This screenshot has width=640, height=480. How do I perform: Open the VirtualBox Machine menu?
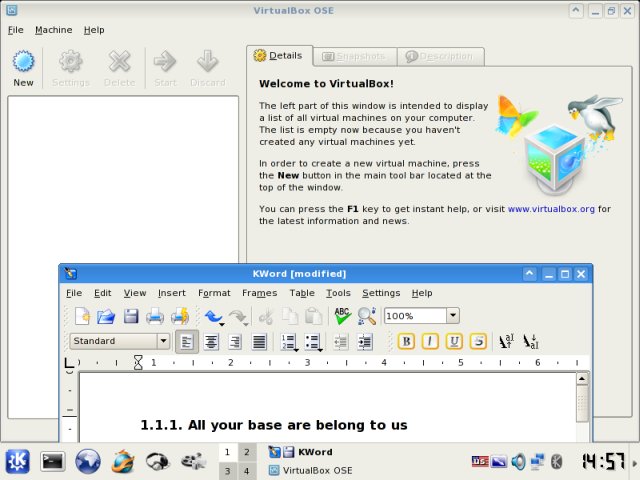(53, 30)
